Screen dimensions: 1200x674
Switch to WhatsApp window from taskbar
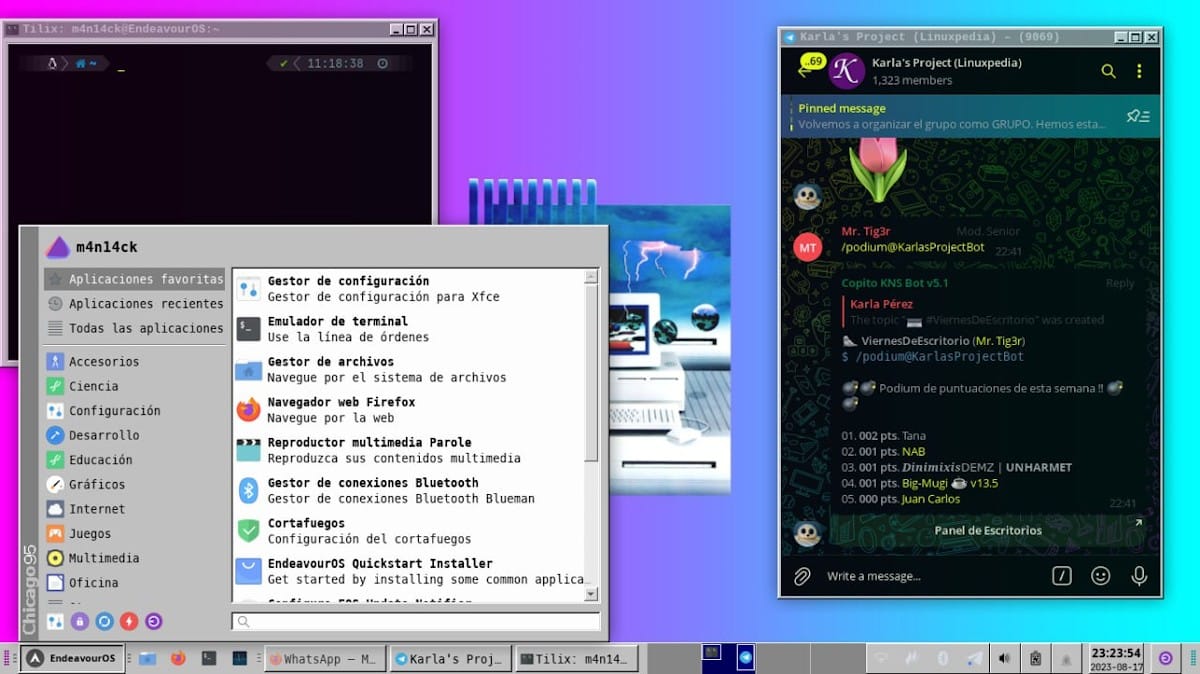coord(325,658)
